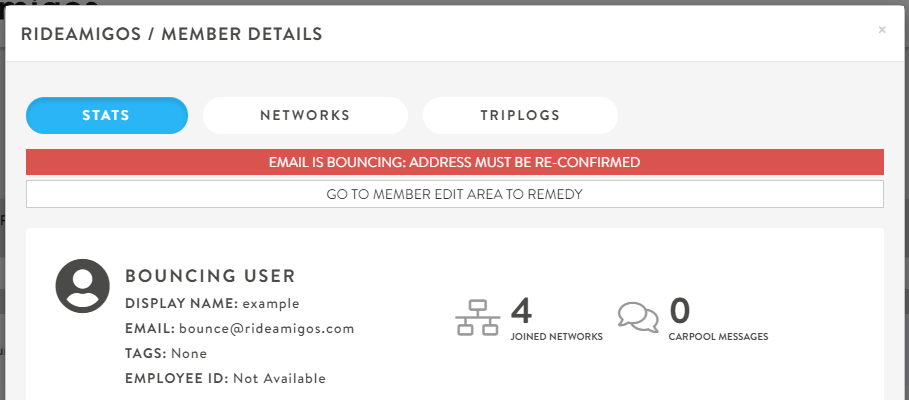The height and width of the screenshot is (400, 909).
Task: Click the carpool messages chat bubbles icon
Action: point(638,316)
